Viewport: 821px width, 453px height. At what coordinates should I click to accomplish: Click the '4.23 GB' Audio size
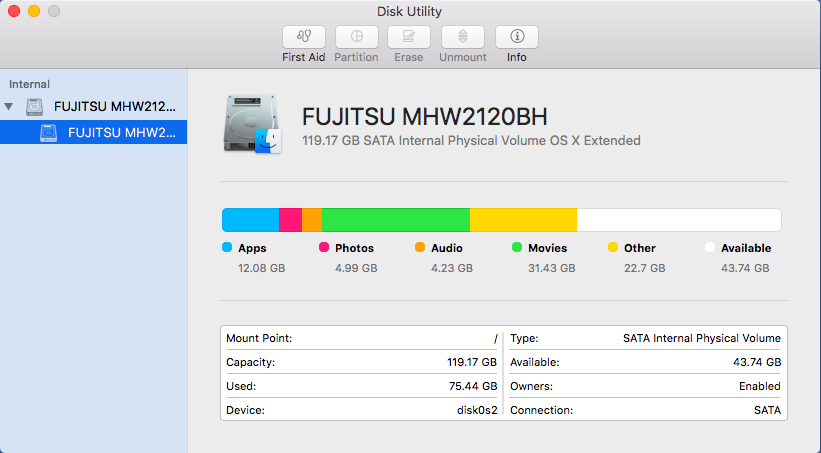pyautogui.click(x=452, y=268)
